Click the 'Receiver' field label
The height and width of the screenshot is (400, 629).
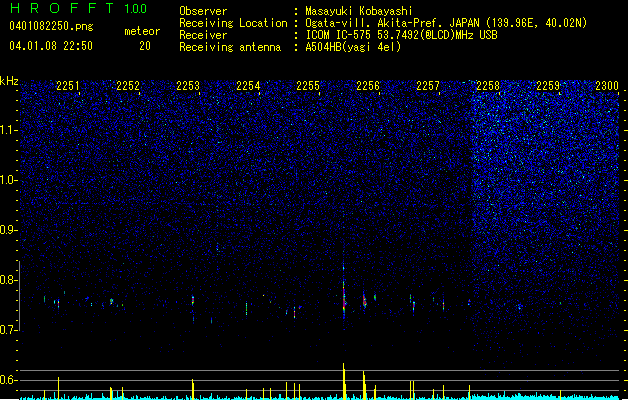pos(203,35)
